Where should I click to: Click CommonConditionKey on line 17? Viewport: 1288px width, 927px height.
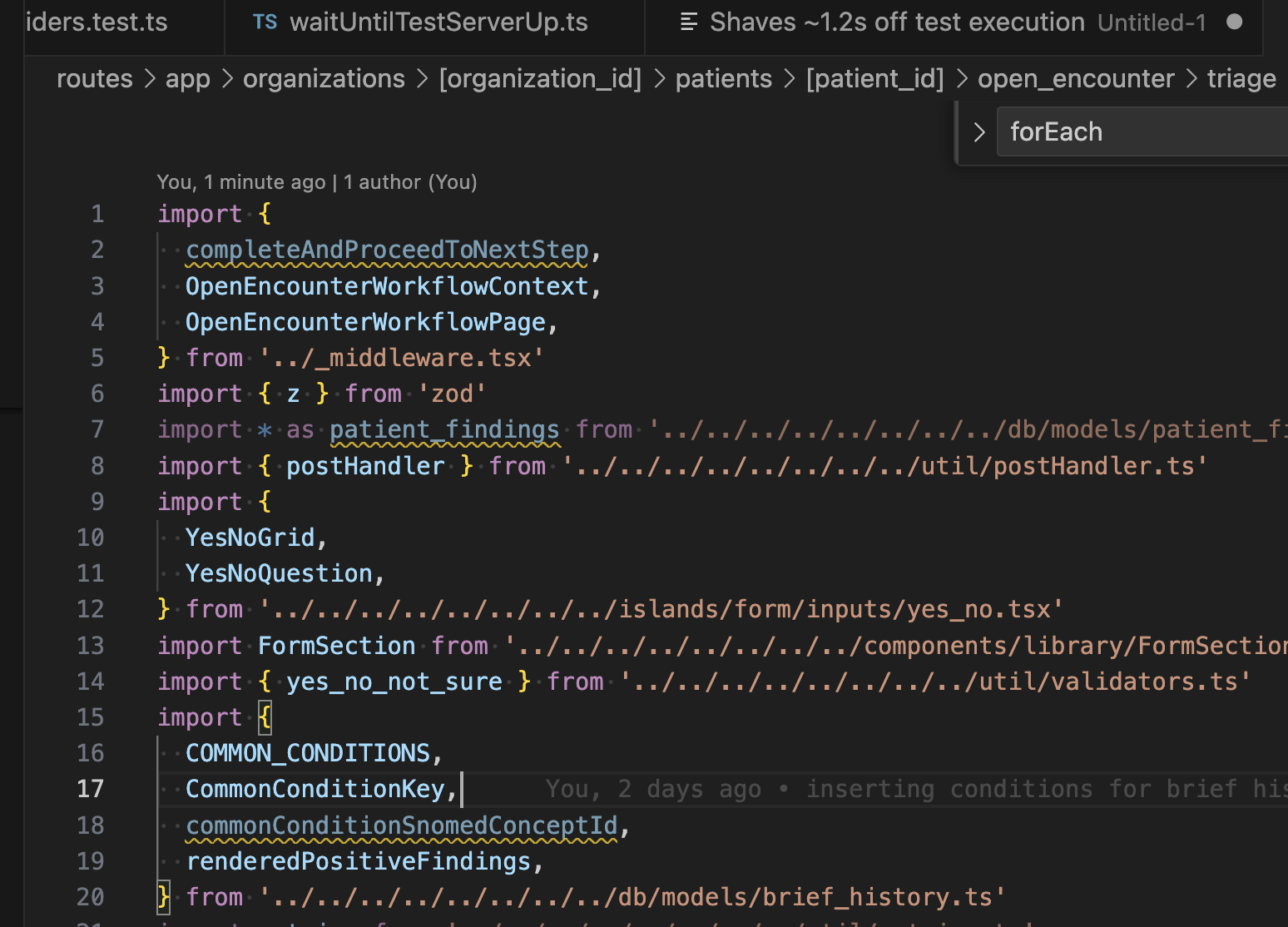point(315,789)
